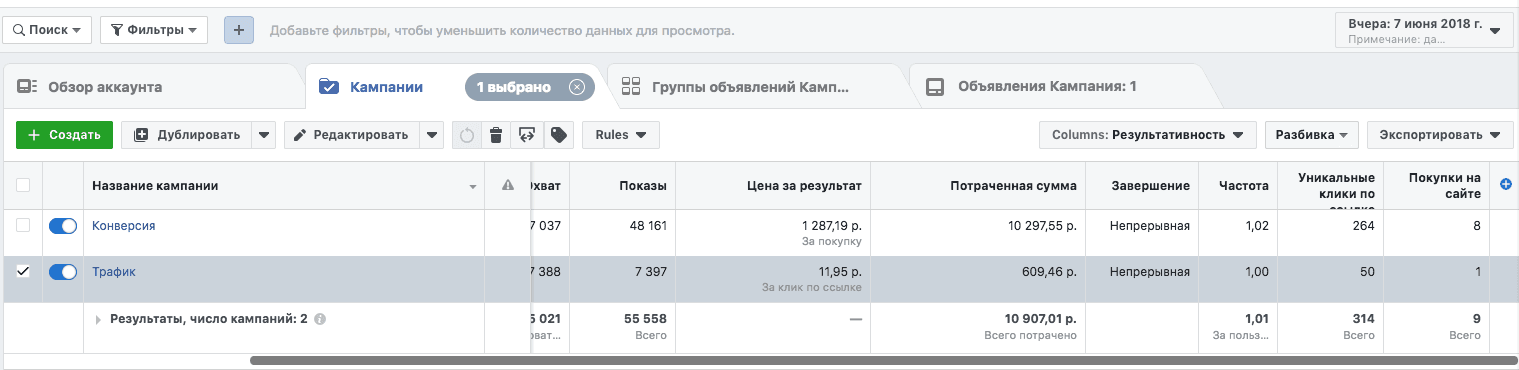The image size is (1519, 370).
Task: Click the Дублировать button
Action: tap(187, 135)
